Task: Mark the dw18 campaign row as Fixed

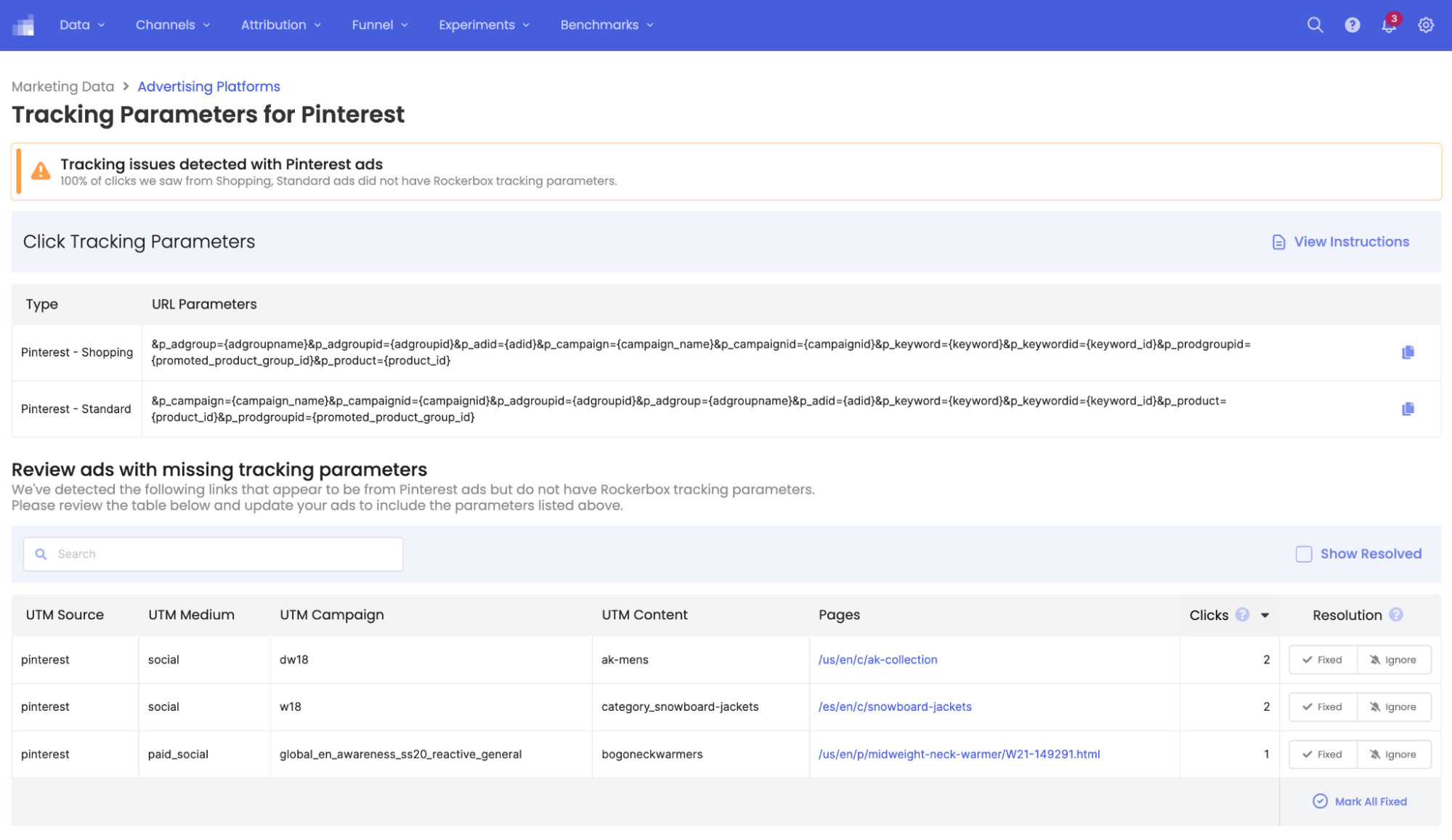Action: point(1323,660)
